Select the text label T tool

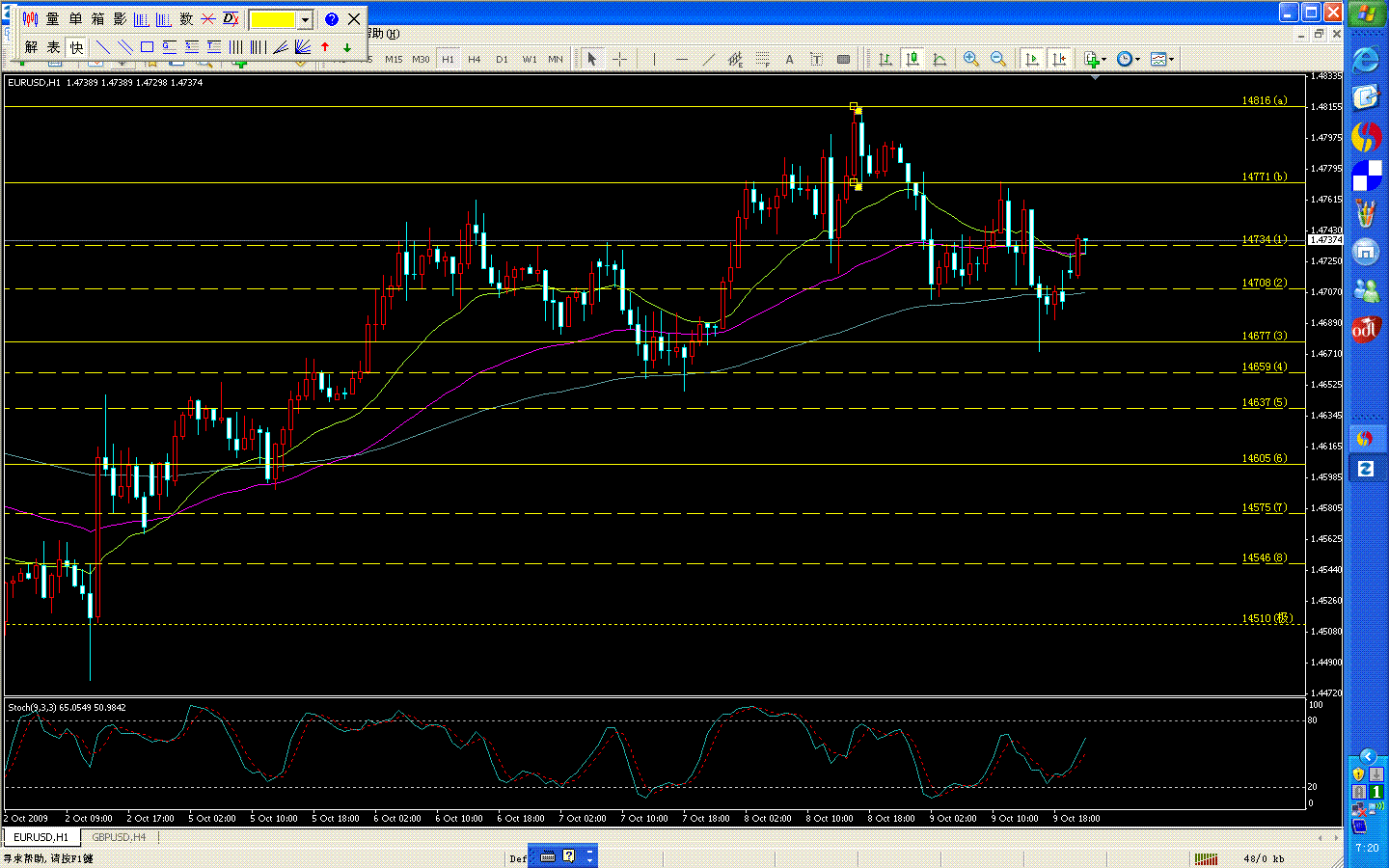(816, 60)
